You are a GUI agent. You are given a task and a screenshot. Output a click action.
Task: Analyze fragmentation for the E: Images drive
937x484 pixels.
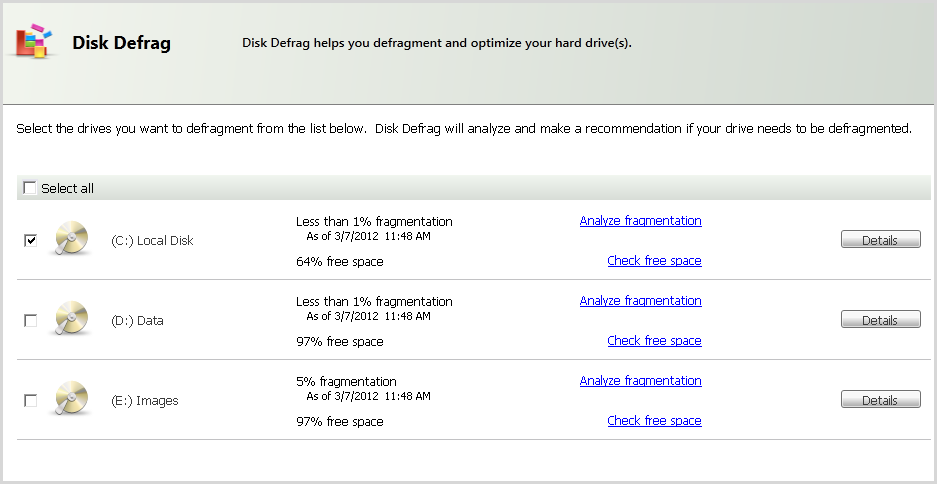(x=641, y=381)
